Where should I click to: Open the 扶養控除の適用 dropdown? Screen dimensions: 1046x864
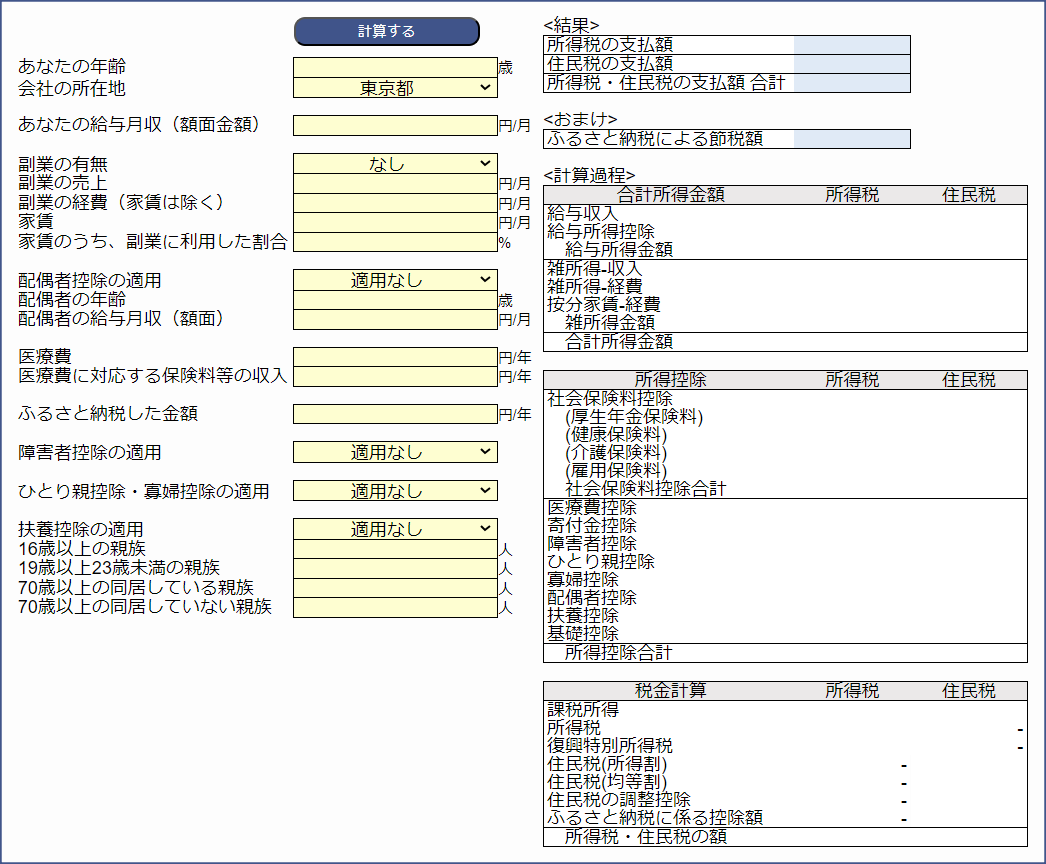pos(395,529)
